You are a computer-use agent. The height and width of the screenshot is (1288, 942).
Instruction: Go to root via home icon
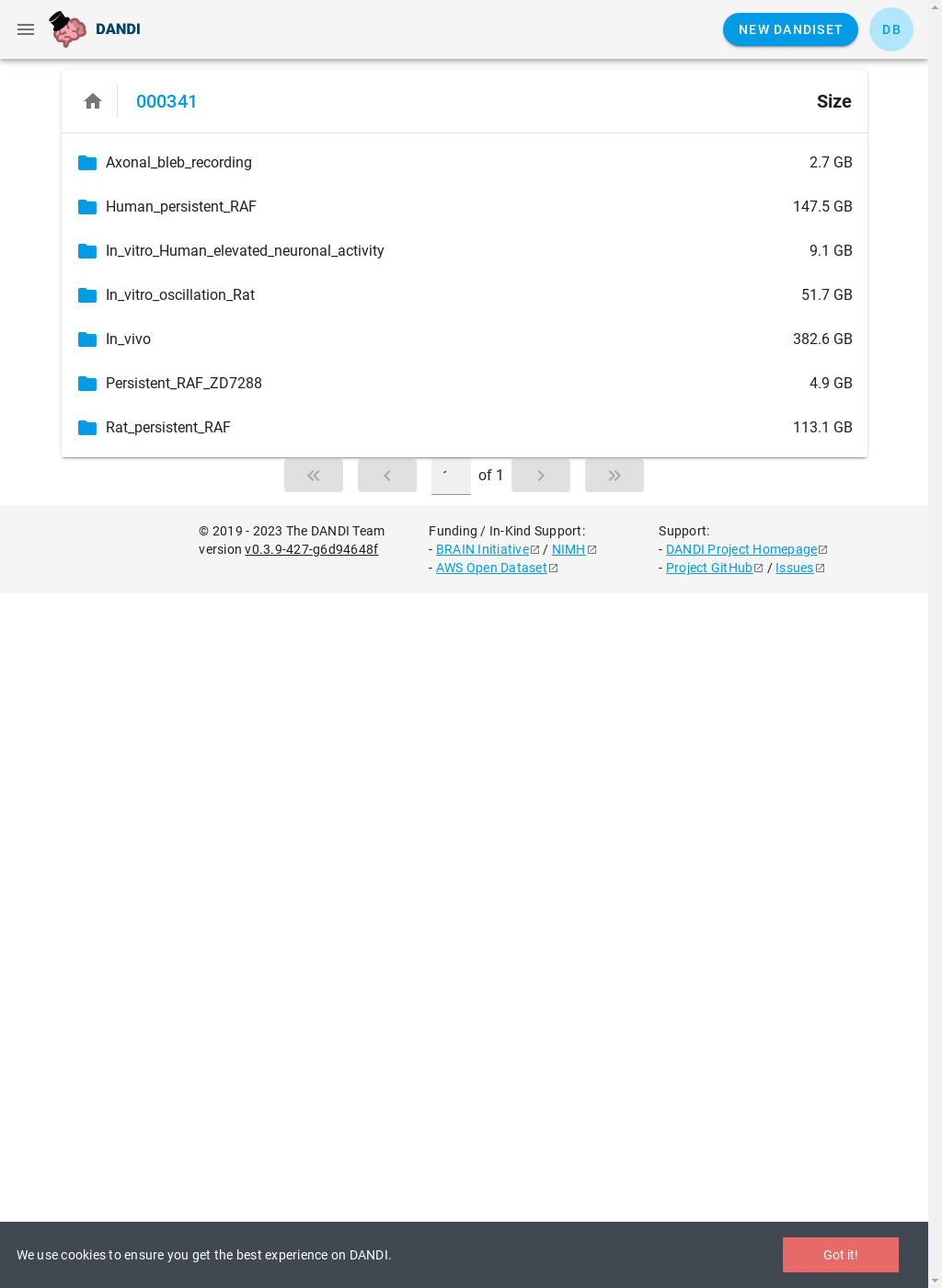pyautogui.click(x=93, y=101)
